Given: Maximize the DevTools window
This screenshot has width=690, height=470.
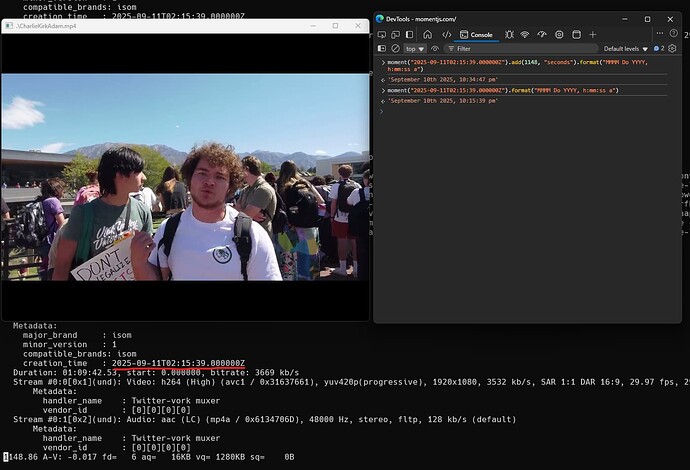Looking at the screenshot, I should [x=647, y=19].
